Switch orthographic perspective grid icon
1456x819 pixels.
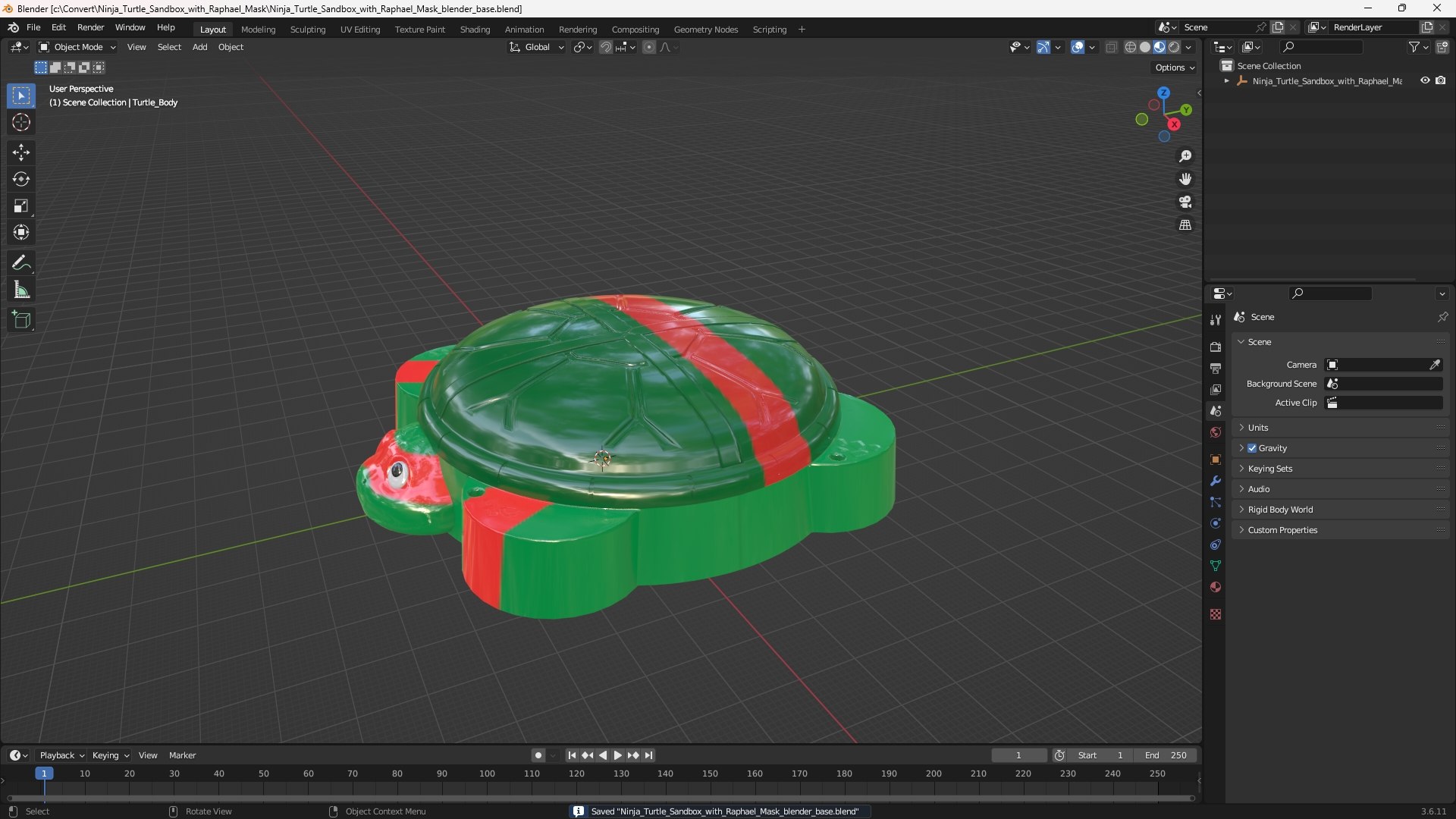(x=1185, y=224)
